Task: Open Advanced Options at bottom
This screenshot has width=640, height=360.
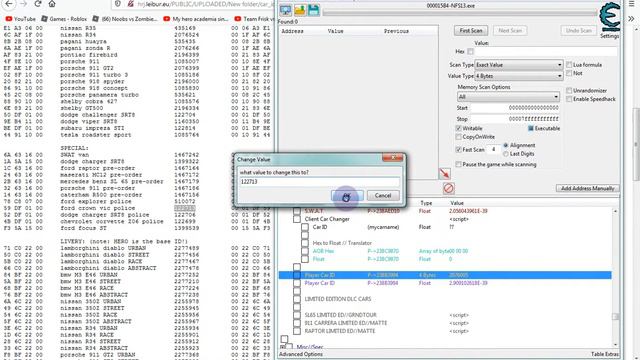Action: pyautogui.click(x=301, y=354)
